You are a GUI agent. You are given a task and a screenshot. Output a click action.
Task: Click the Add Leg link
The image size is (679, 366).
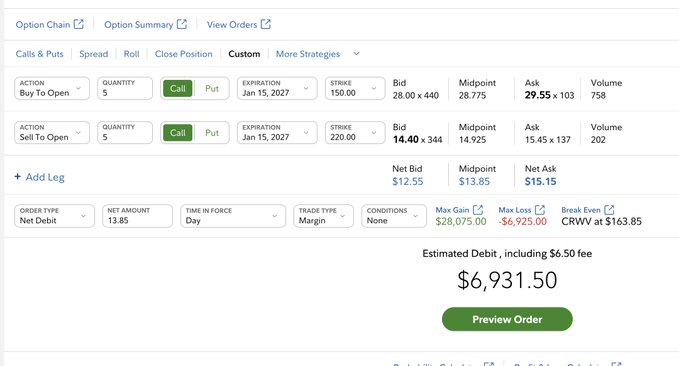tap(45, 177)
